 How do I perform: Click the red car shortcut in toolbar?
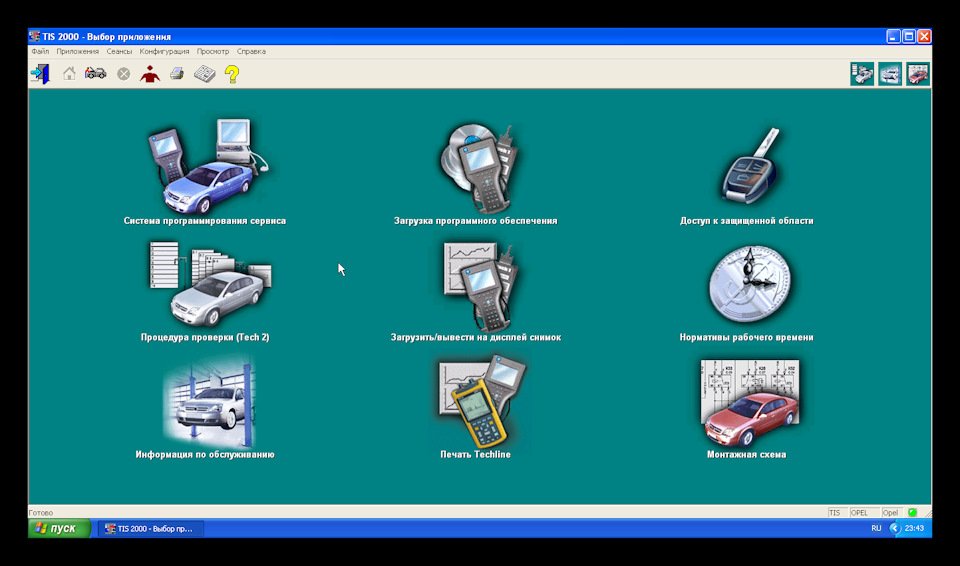tap(918, 74)
